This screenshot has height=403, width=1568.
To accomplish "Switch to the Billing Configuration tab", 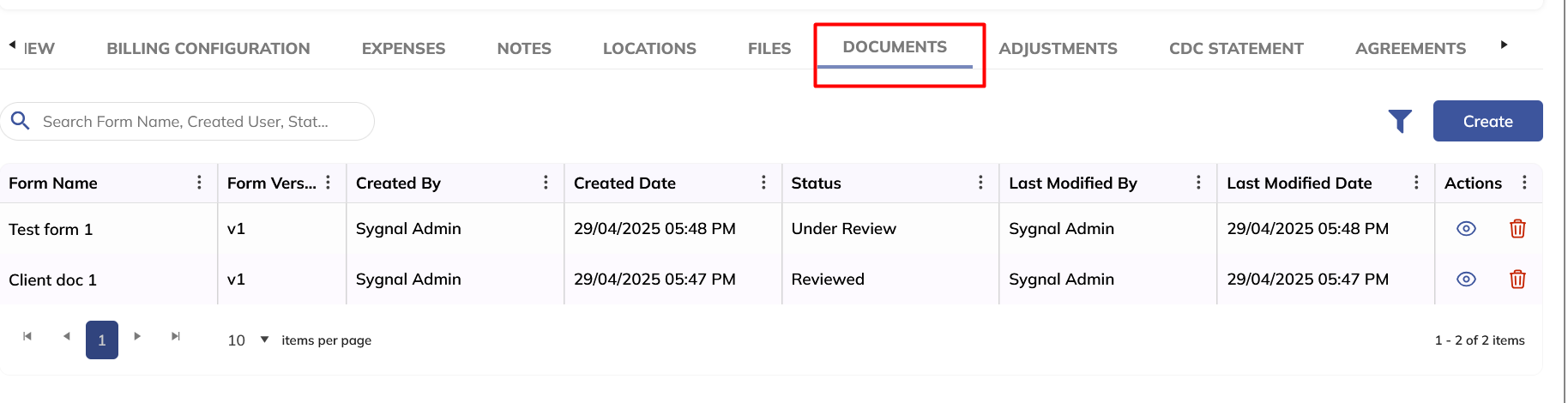I will point(208,49).
